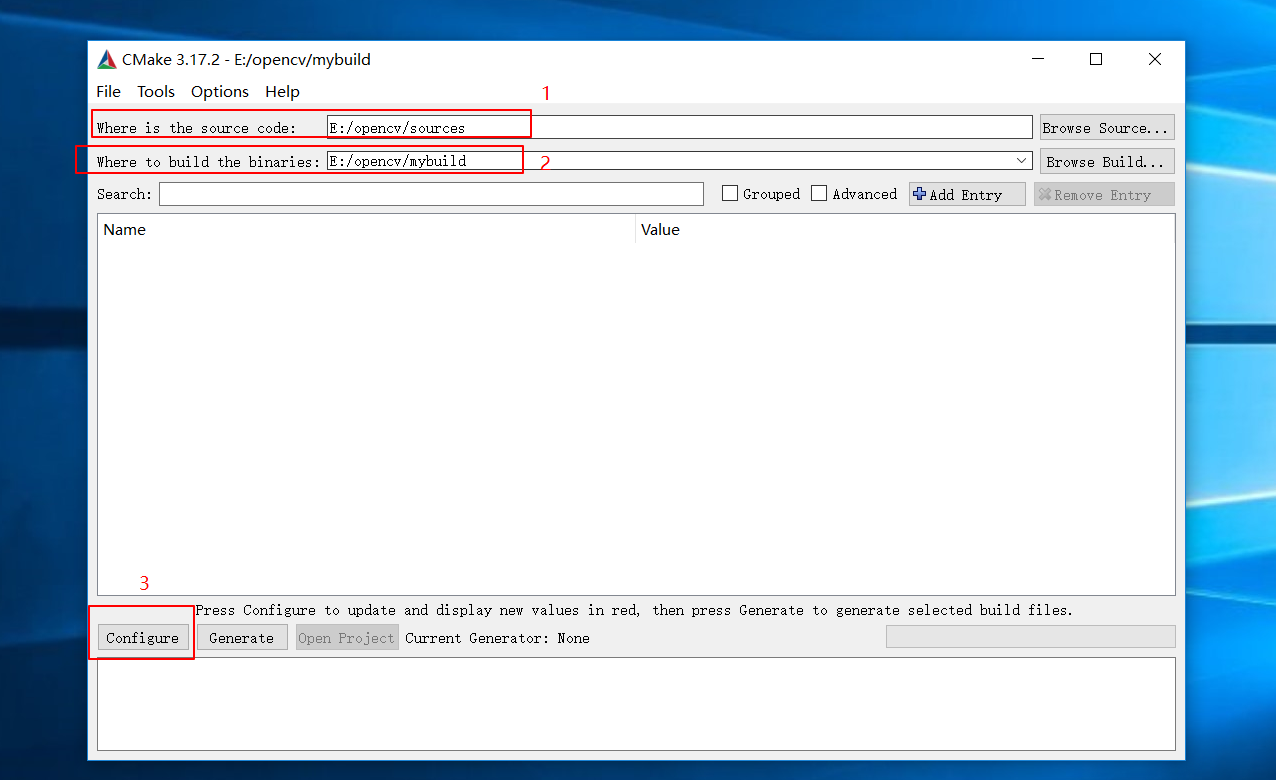Minimize the CMake window
Viewport: 1276px width, 780px height.
1037,59
